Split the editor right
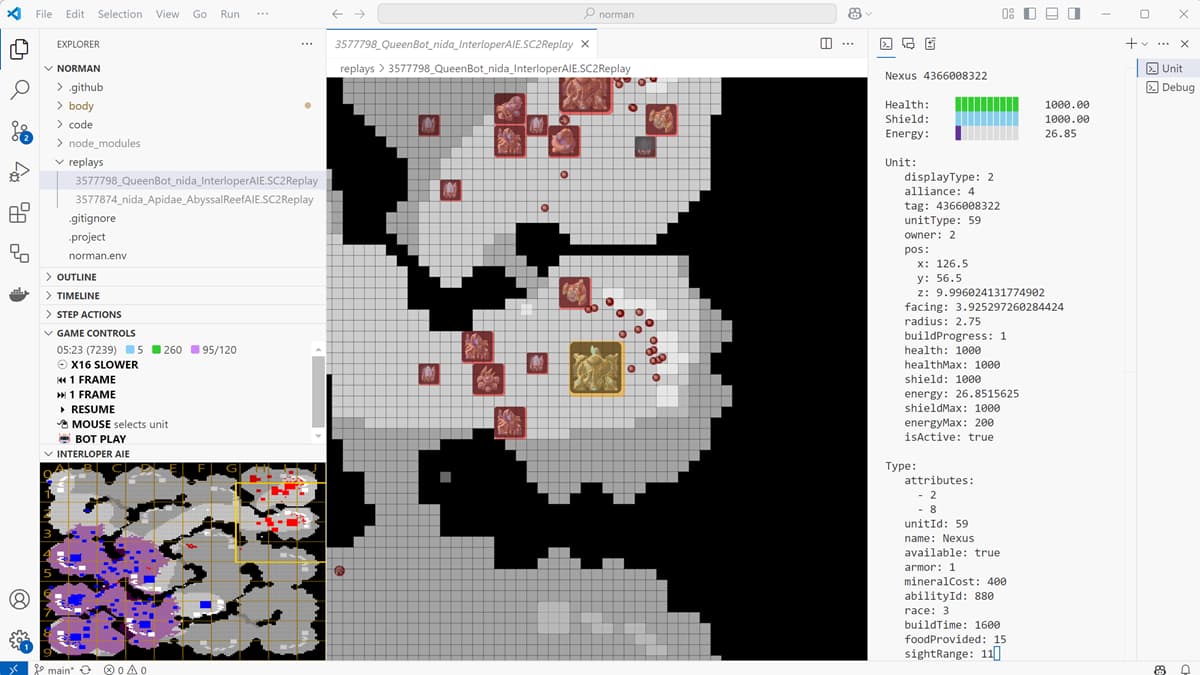Screen dimensions: 1200x675 826,44
